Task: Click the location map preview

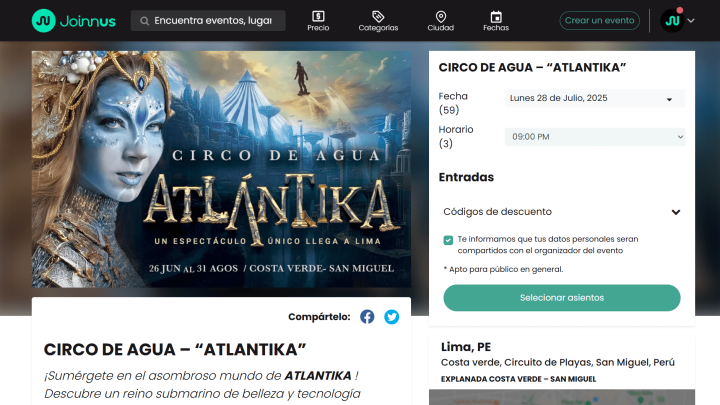Action: pos(562,397)
